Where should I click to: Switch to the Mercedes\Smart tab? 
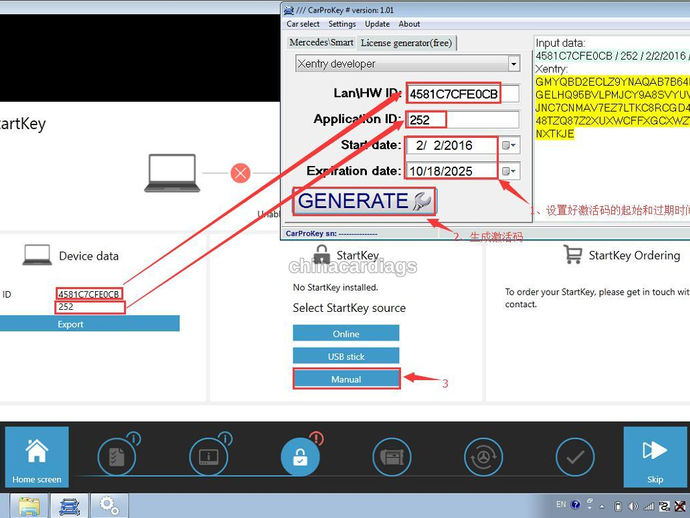click(x=321, y=42)
